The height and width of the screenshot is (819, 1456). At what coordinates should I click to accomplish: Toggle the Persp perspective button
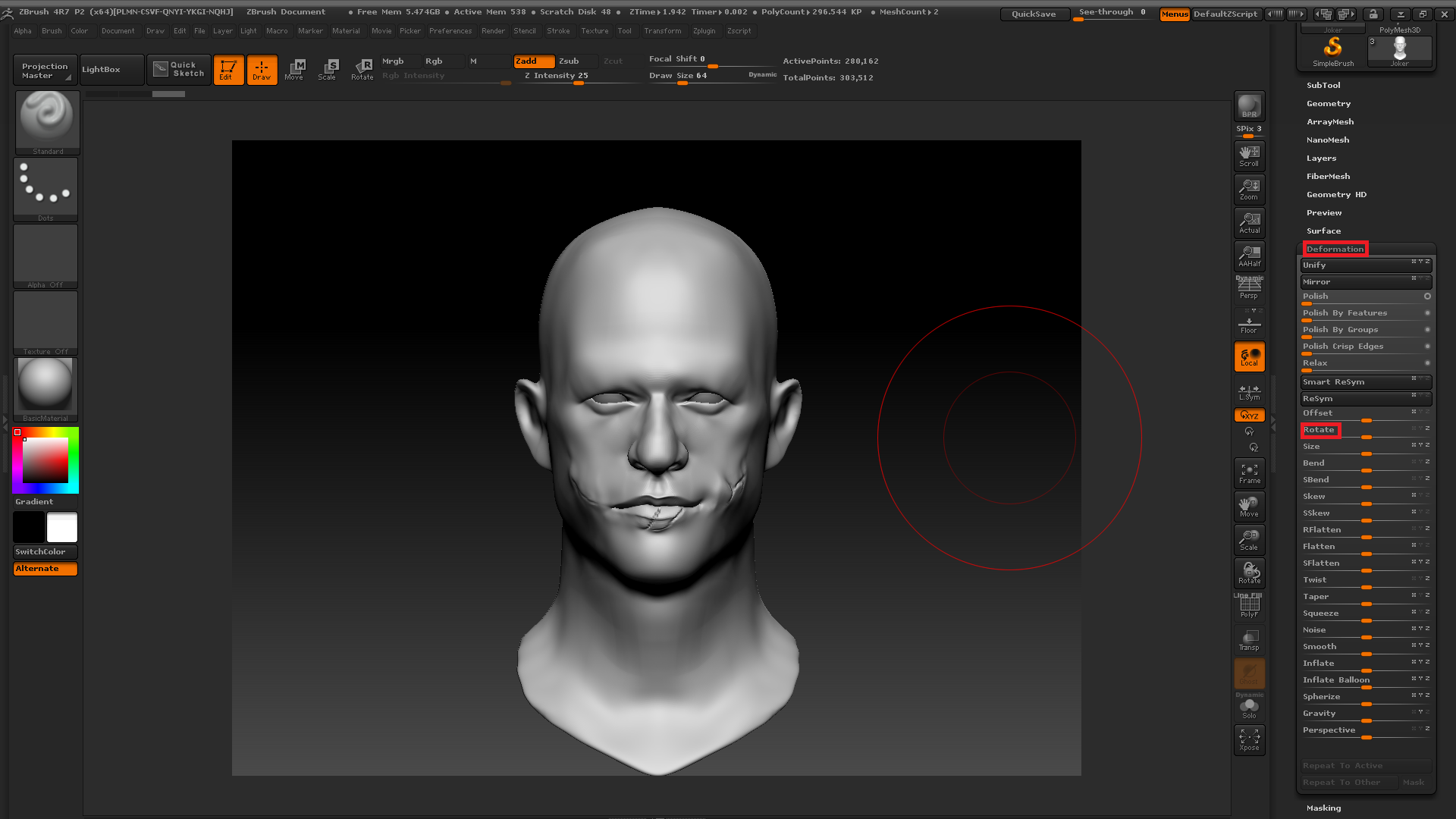tap(1249, 289)
